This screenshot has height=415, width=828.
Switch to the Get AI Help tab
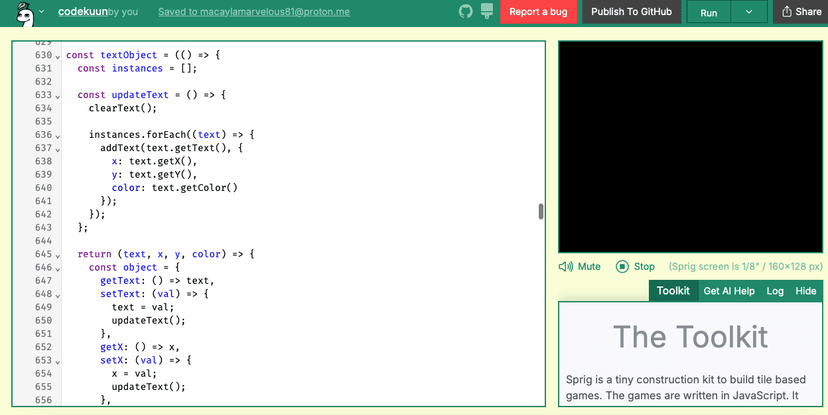point(729,291)
